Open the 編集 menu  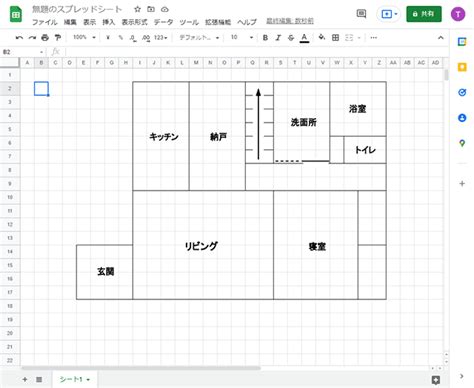pyautogui.click(x=70, y=22)
